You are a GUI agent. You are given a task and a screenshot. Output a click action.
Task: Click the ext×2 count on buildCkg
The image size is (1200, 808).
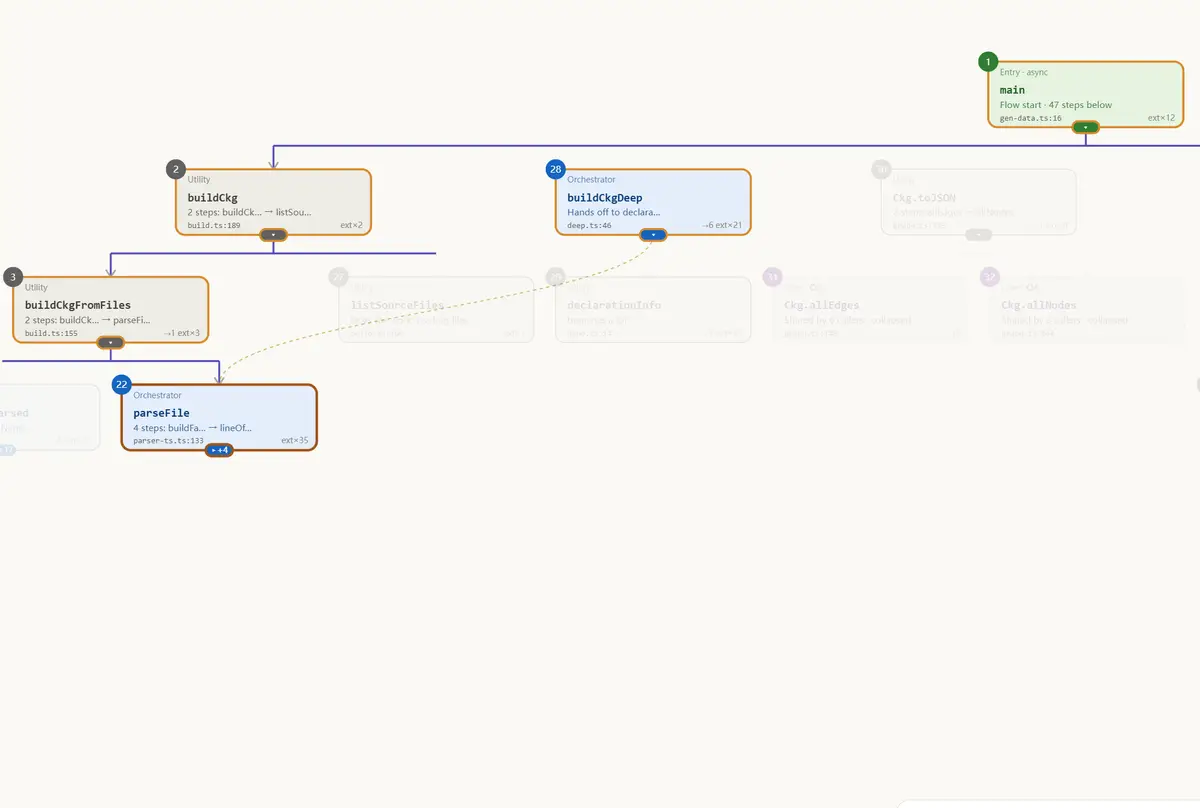pos(351,226)
